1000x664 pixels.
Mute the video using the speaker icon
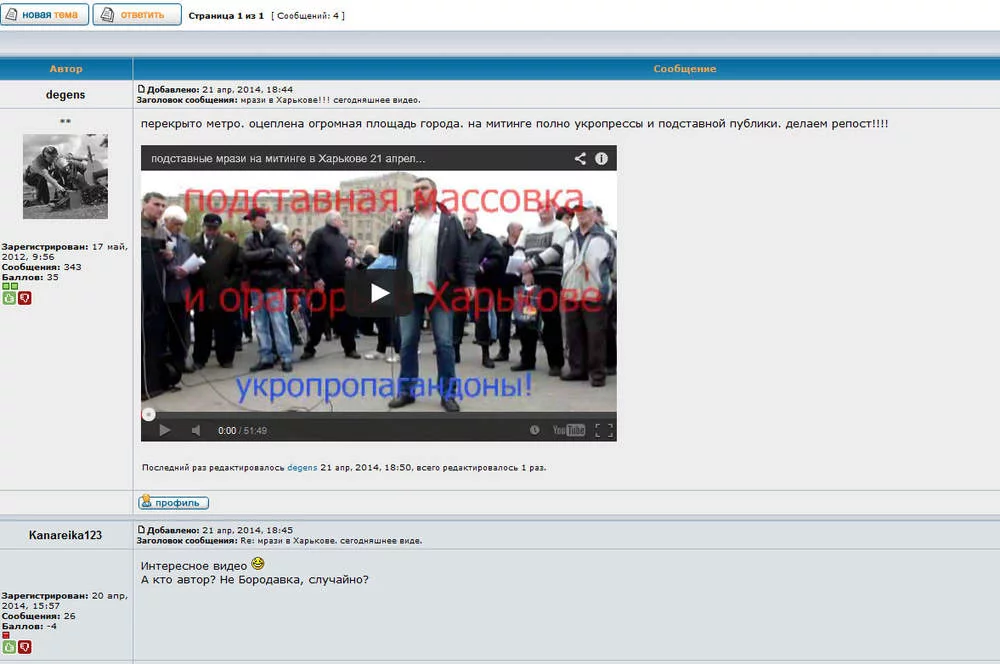point(196,431)
